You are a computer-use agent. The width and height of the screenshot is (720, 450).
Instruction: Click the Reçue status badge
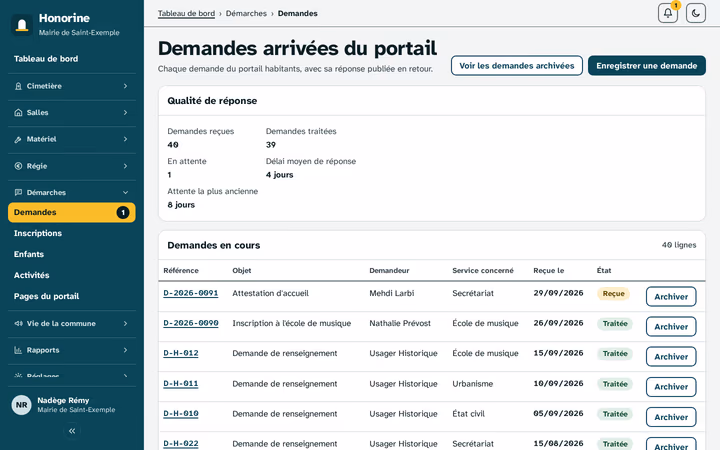coord(613,293)
